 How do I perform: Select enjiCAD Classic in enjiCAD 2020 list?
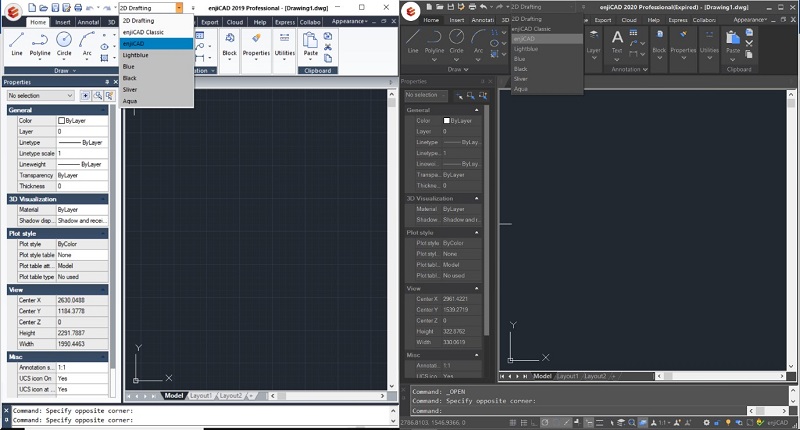point(547,29)
